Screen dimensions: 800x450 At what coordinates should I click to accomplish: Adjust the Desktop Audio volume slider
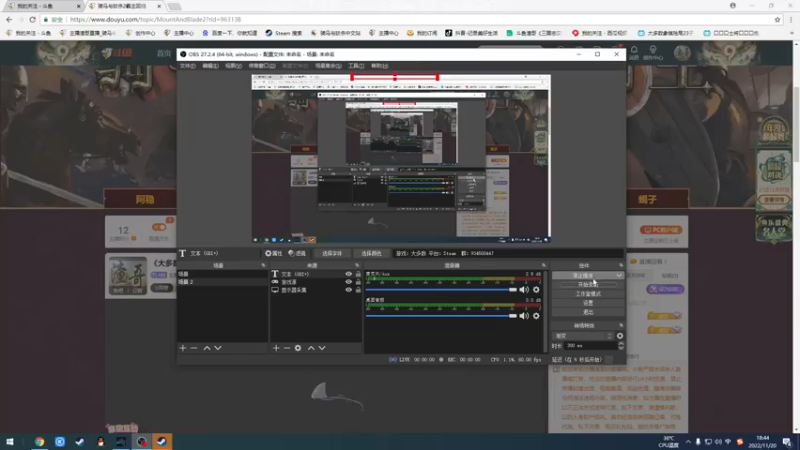pyautogui.click(x=441, y=316)
